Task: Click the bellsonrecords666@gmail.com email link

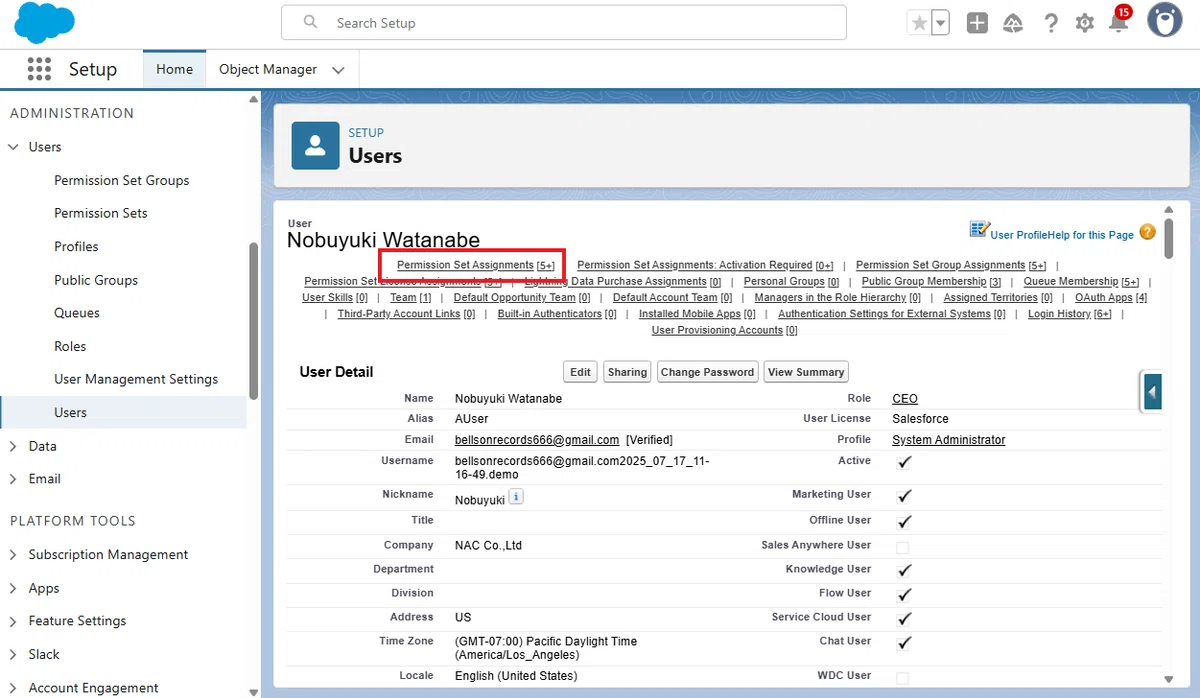Action: pyautogui.click(x=537, y=440)
